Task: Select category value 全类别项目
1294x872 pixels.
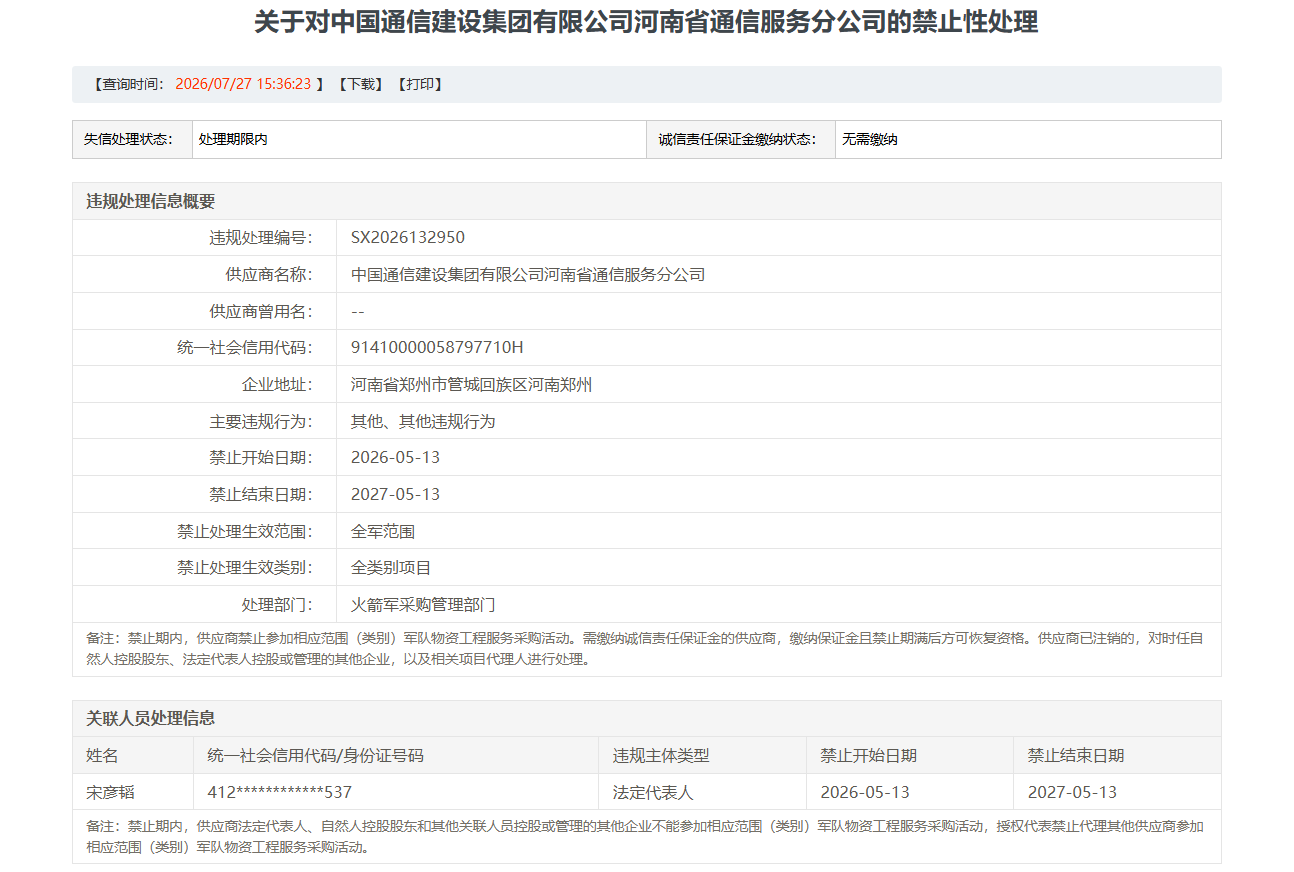Action: point(391,568)
